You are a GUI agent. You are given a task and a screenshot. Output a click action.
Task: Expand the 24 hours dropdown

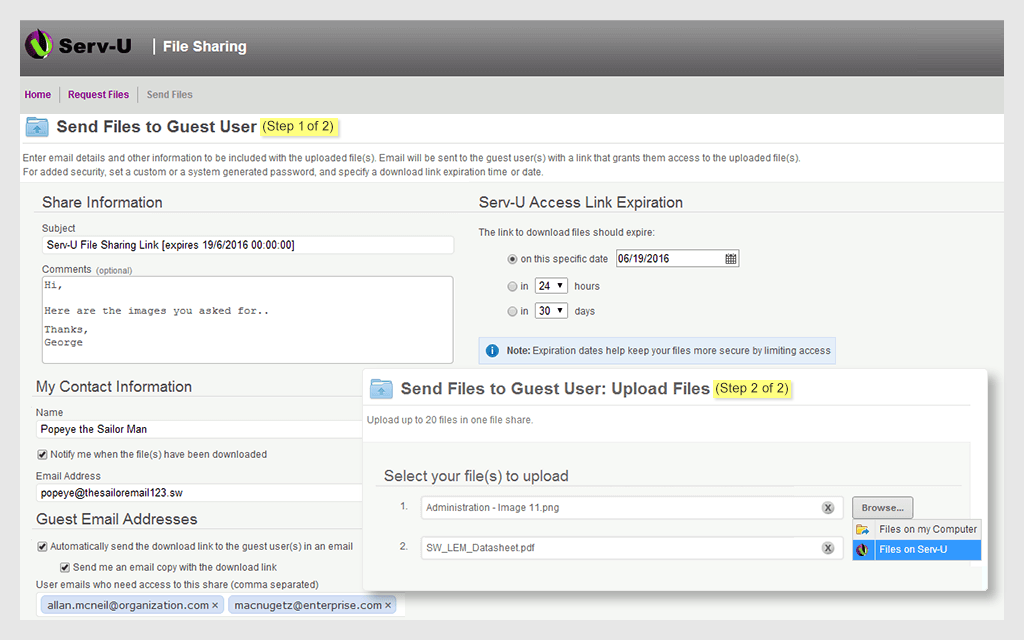(x=551, y=286)
